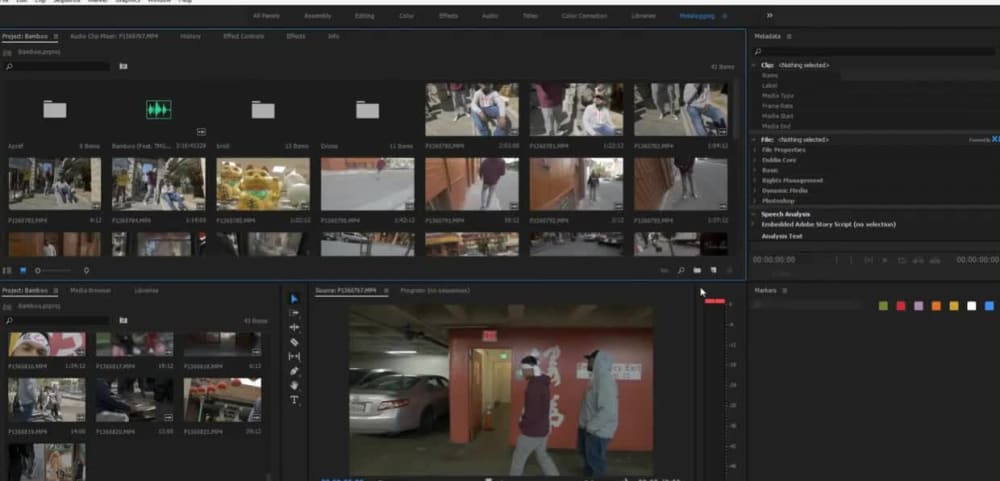
Task: Expand File Properties metadata group
Action: (x=754, y=150)
